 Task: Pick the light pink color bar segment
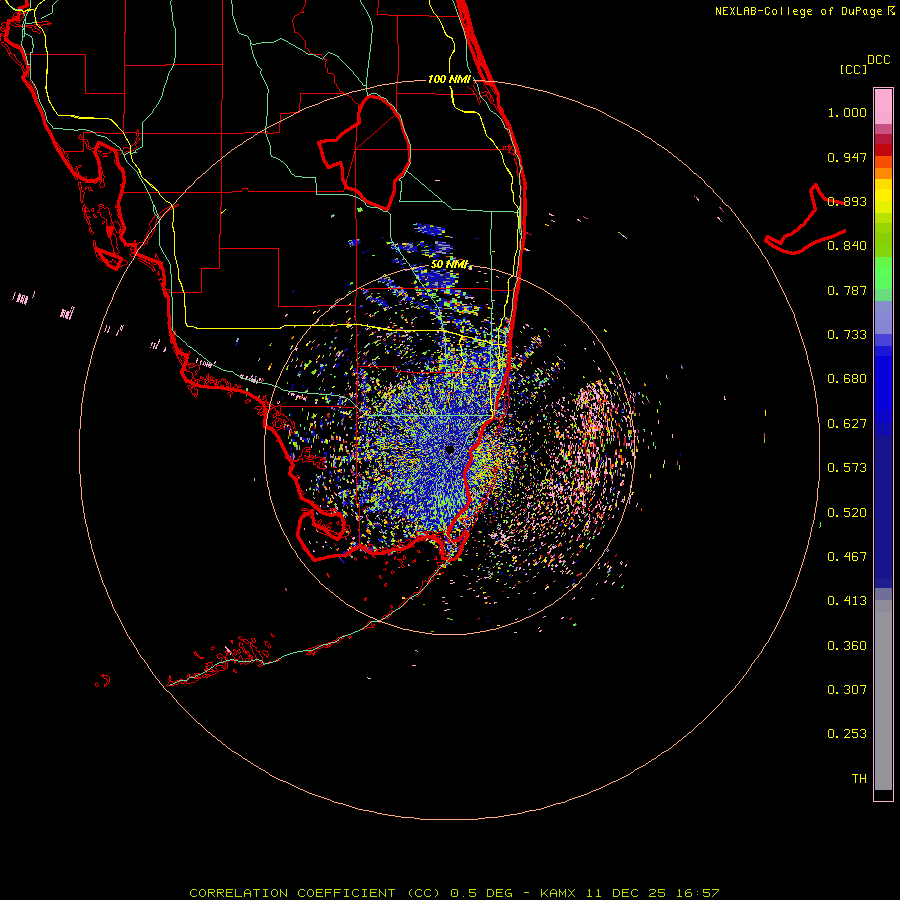(x=883, y=107)
